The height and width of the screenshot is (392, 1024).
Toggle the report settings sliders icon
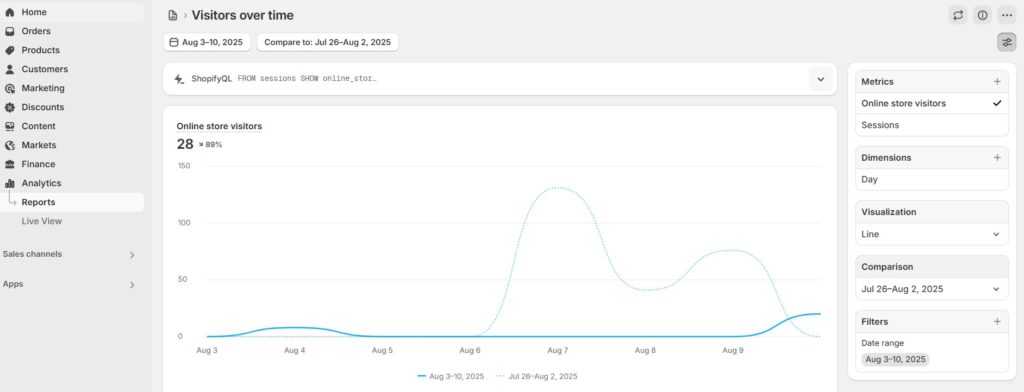(x=1006, y=42)
